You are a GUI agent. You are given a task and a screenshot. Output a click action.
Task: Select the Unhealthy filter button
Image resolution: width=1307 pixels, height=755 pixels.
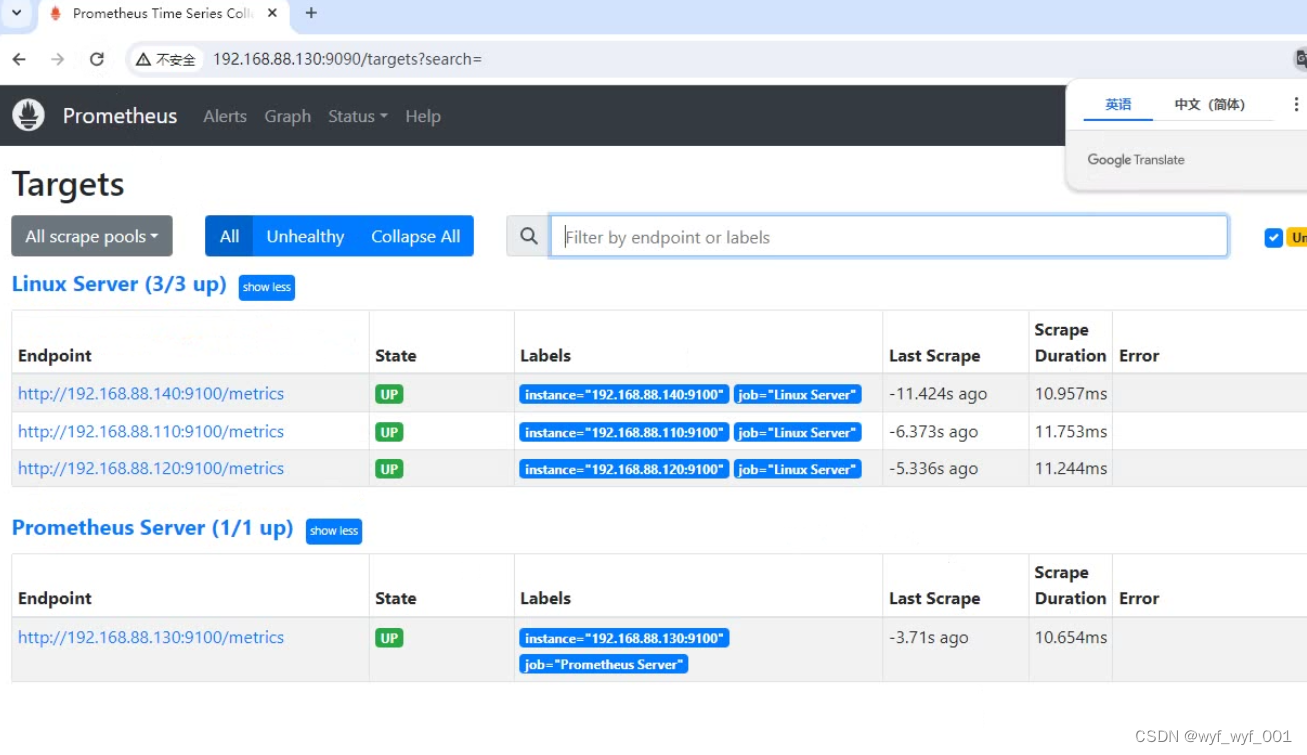(x=305, y=236)
